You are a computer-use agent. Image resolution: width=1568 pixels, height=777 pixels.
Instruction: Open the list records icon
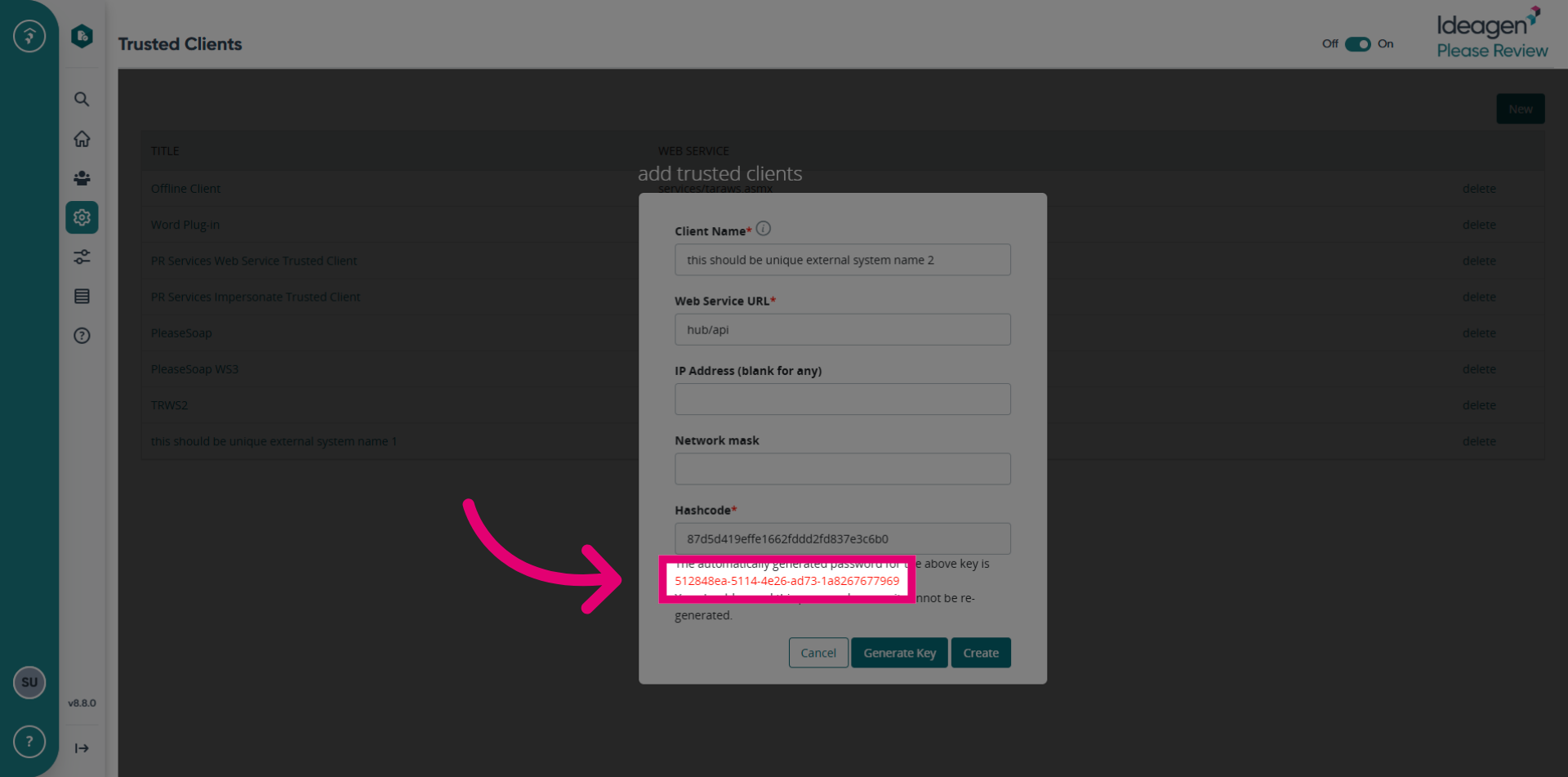coord(82,296)
